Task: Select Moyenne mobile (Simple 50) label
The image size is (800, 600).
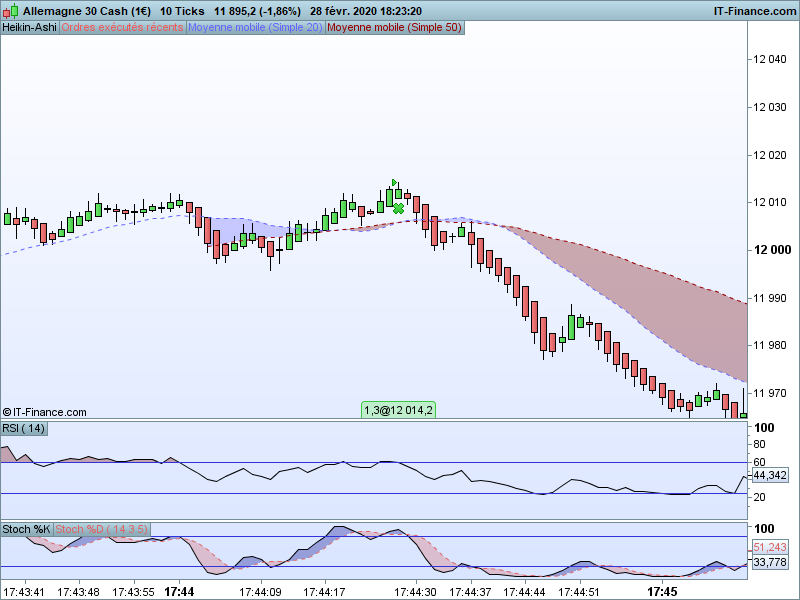Action: click(394, 28)
